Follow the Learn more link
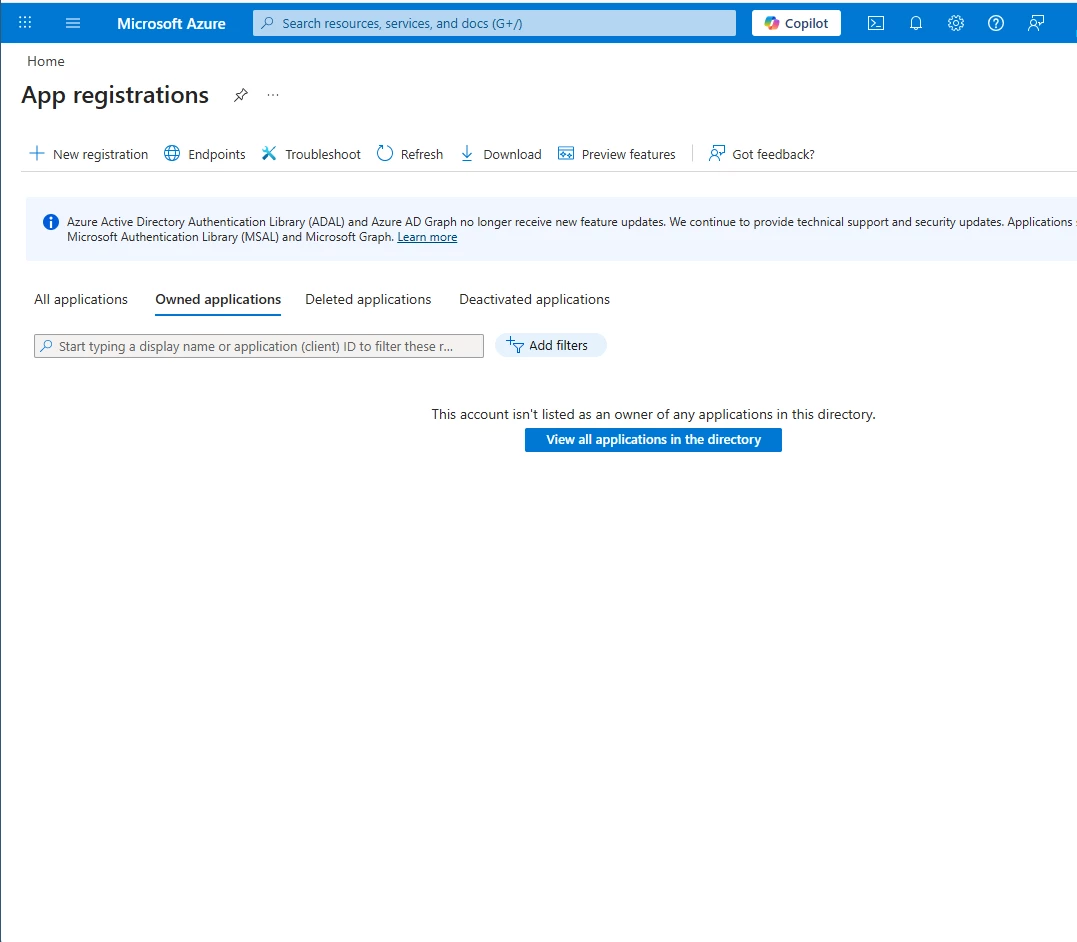The image size is (1077, 942). pyautogui.click(x=427, y=237)
